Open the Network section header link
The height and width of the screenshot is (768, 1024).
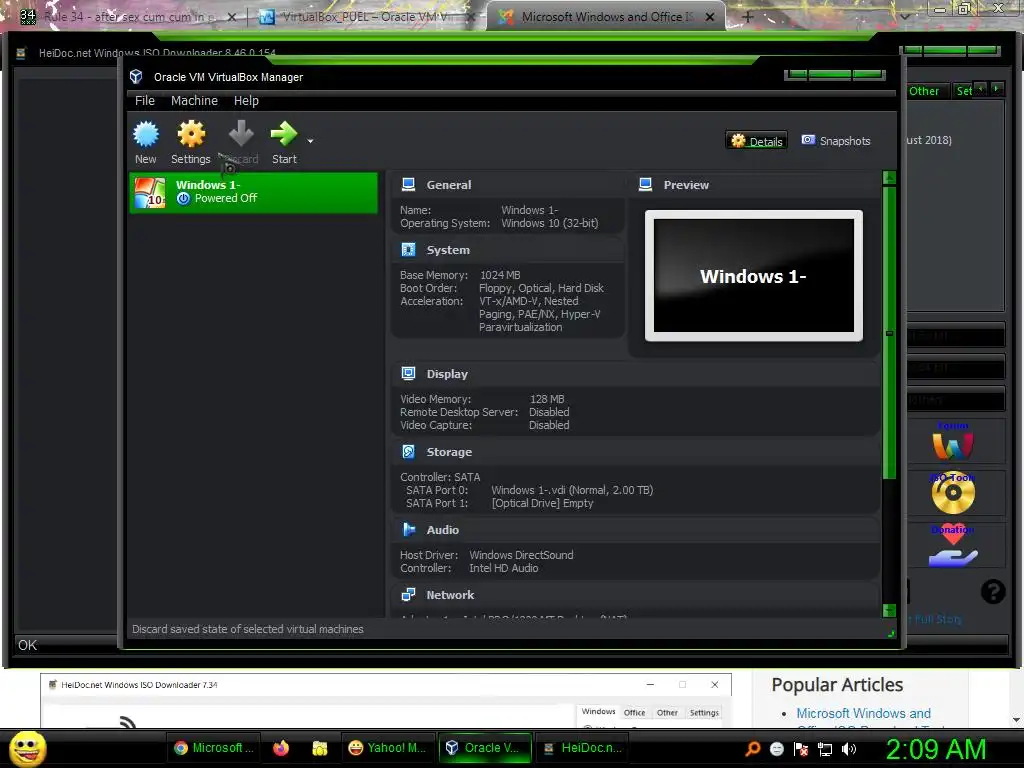tap(450, 595)
